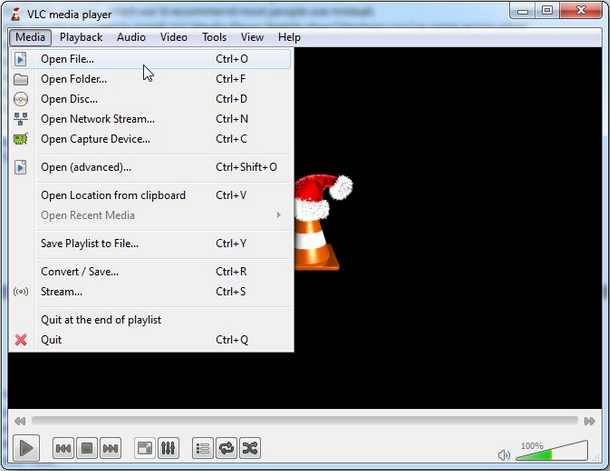The image size is (610, 471).
Task: Click the slower rewind arrows icon
Action: coord(20,421)
